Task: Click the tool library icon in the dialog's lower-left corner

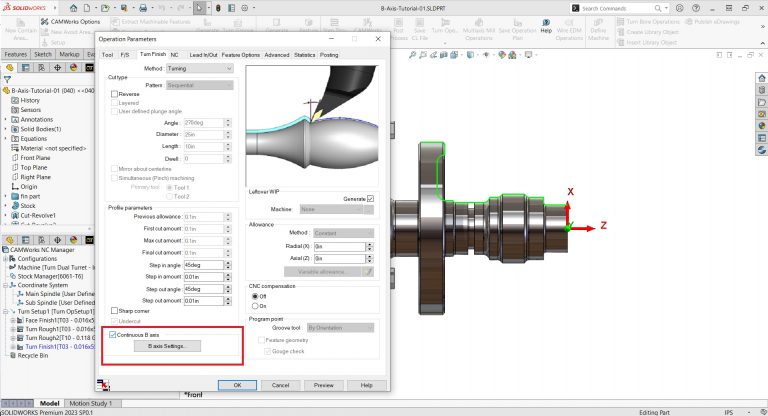Action: tap(103, 385)
